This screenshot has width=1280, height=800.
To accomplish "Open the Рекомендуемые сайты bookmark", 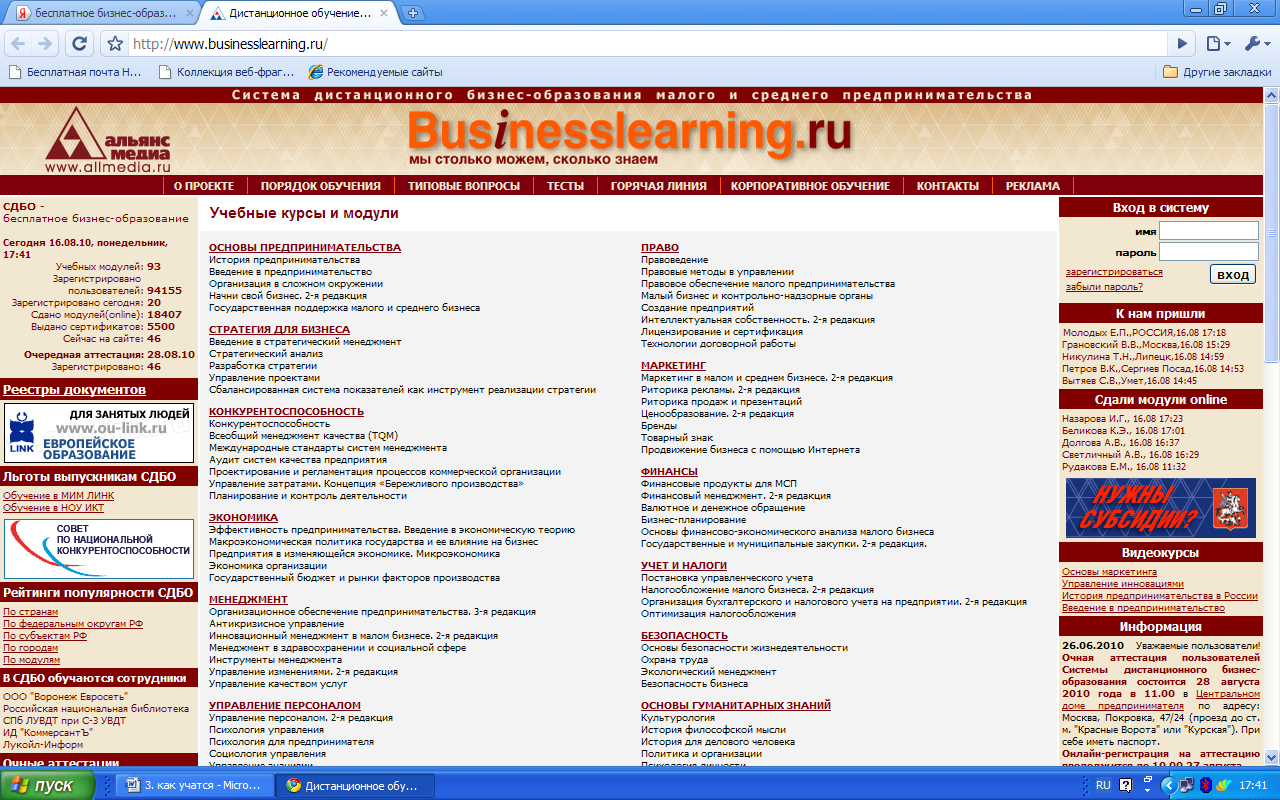I will [375, 72].
